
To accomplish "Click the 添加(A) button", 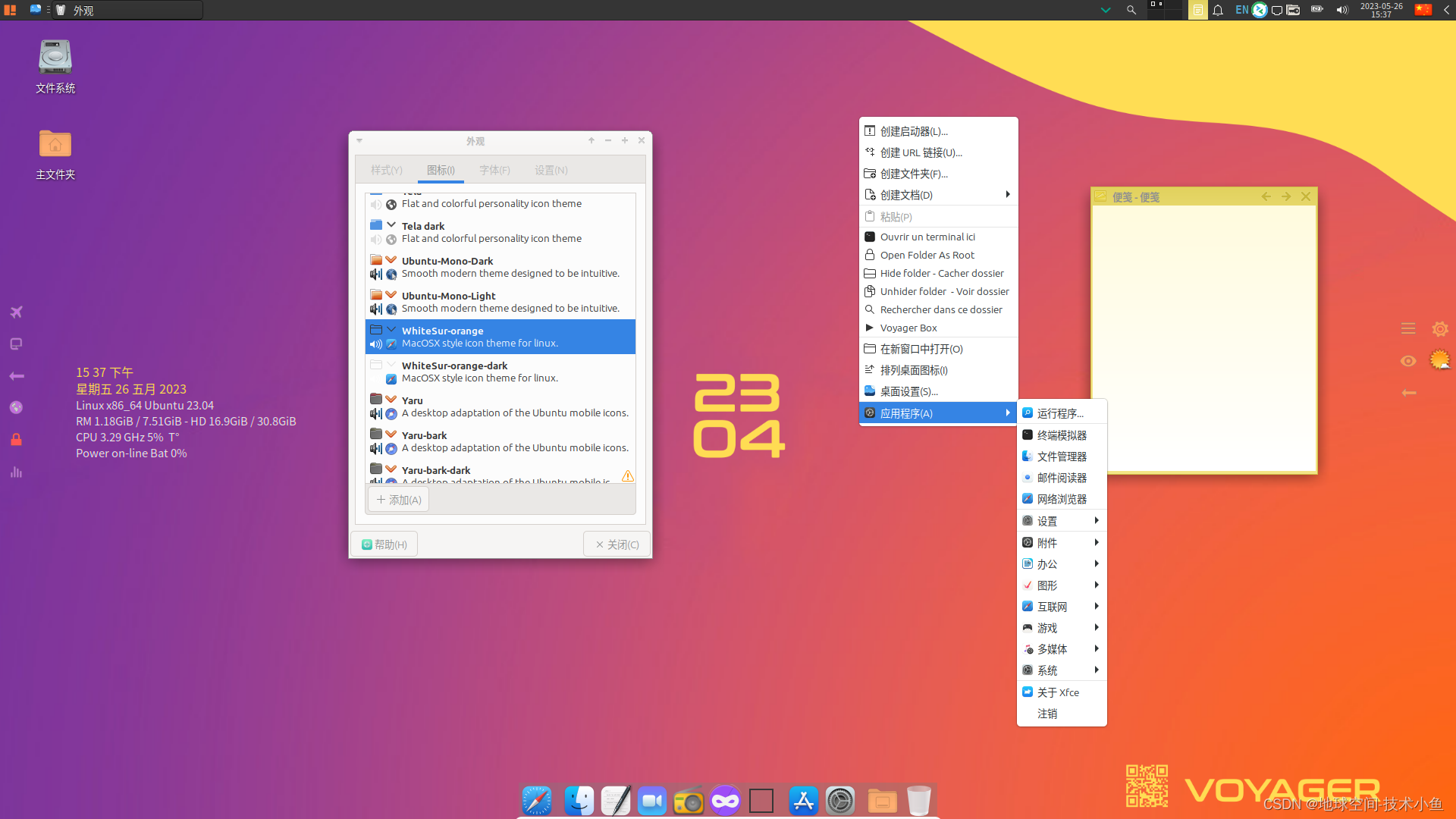I will (x=399, y=500).
